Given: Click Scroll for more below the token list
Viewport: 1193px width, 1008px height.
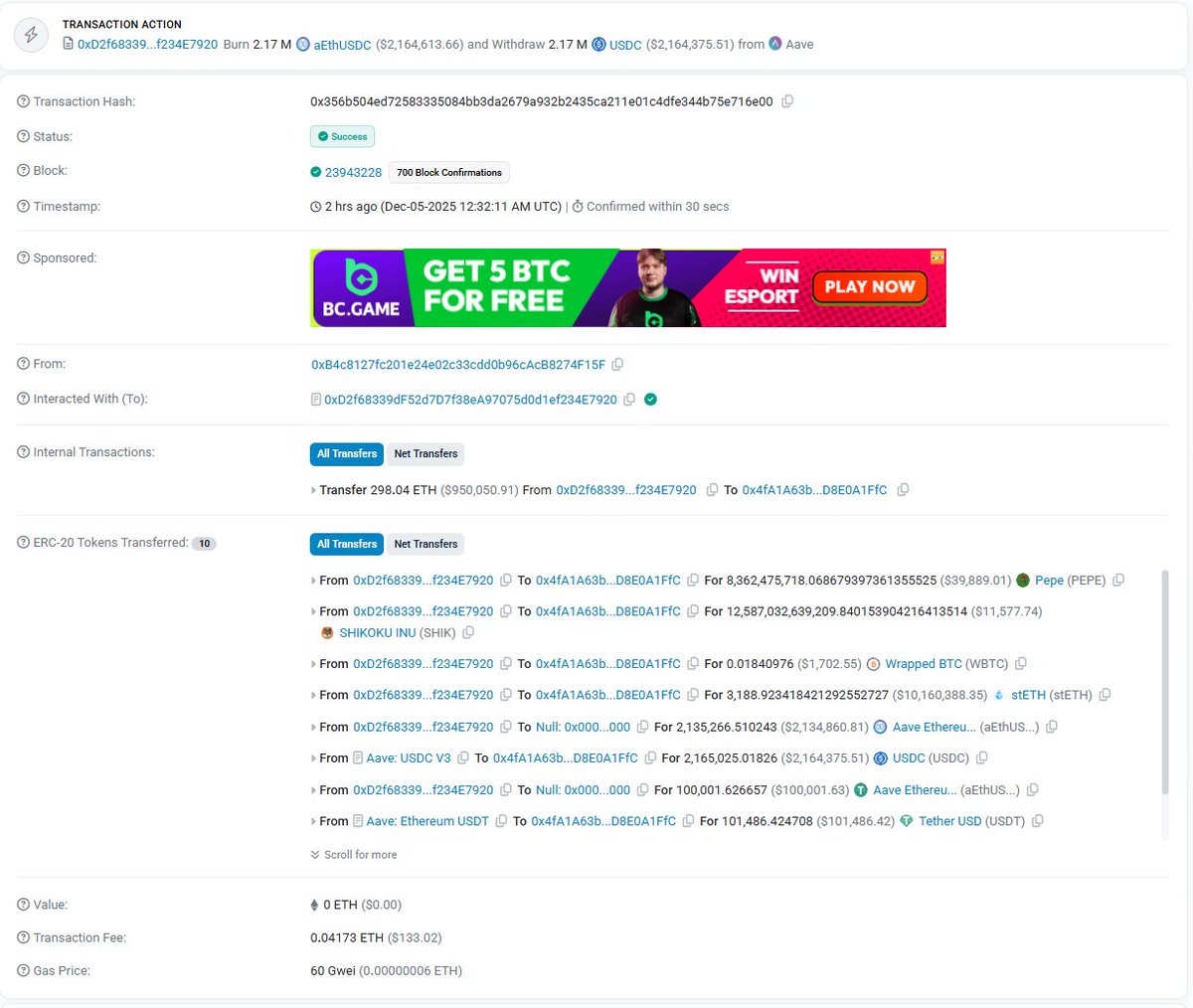Looking at the screenshot, I should click(x=354, y=855).
